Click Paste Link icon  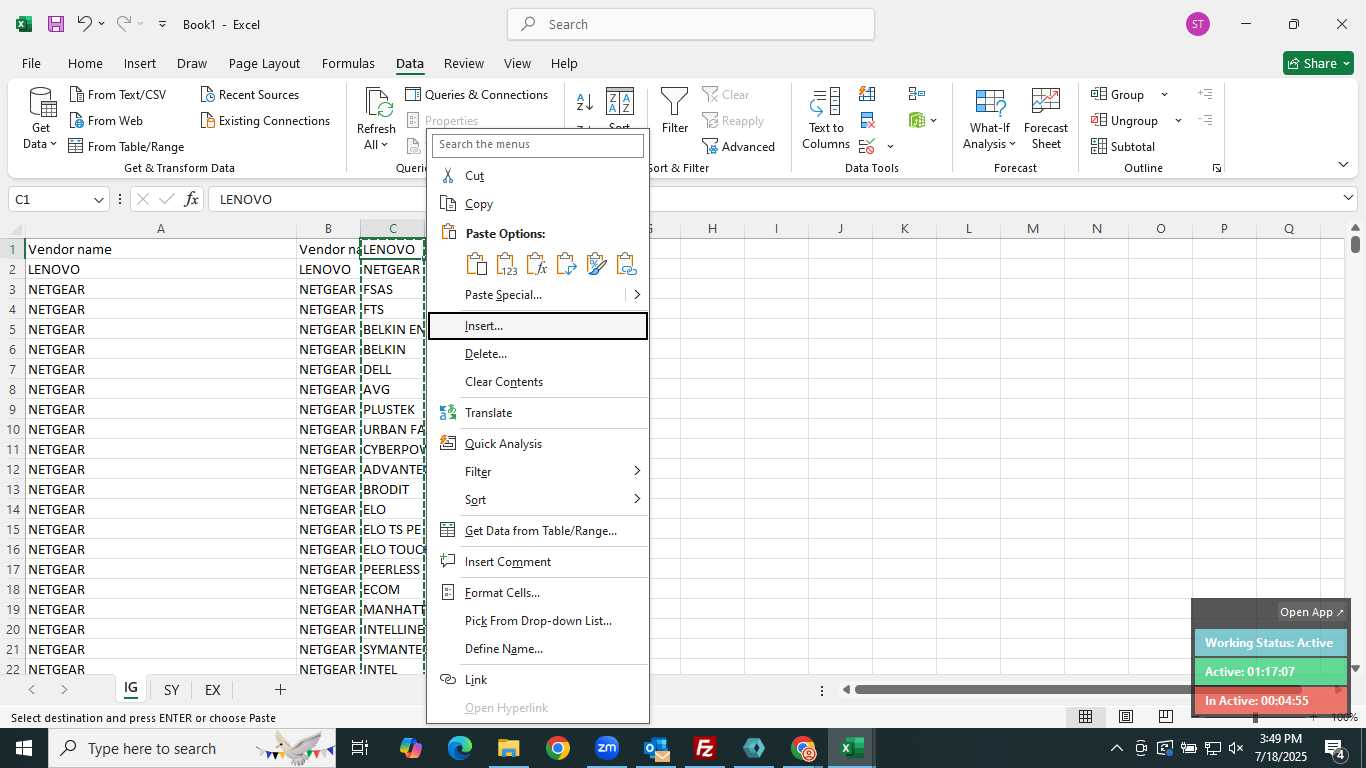click(x=627, y=264)
